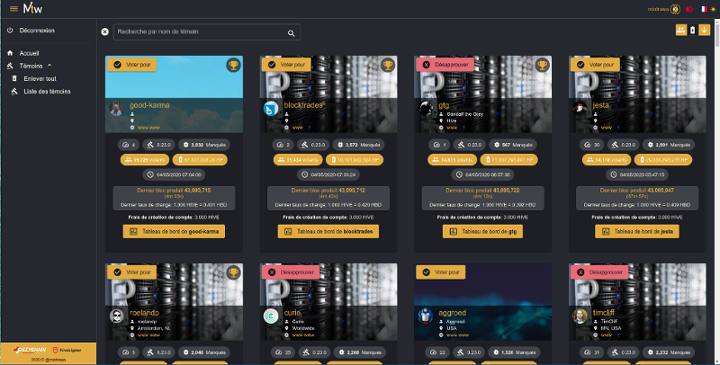This screenshot has height=365, width=720.
Task: Open the hamburger menu
Action: pyautogui.click(x=13, y=9)
